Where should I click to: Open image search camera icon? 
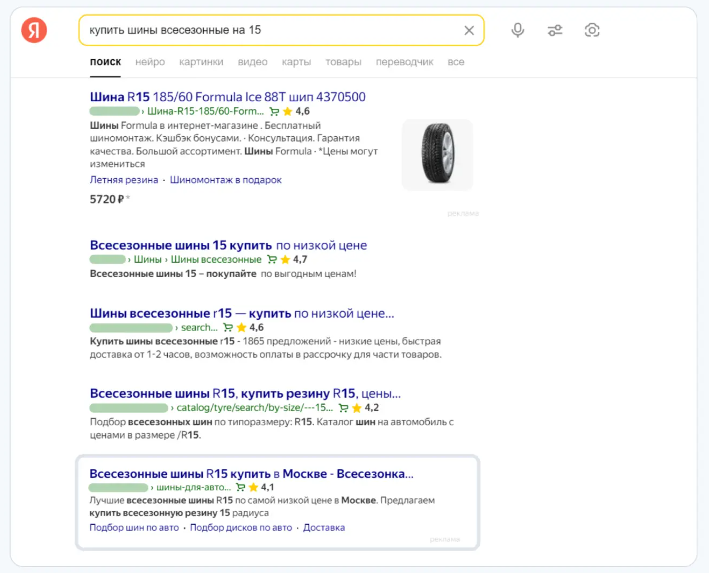(592, 30)
